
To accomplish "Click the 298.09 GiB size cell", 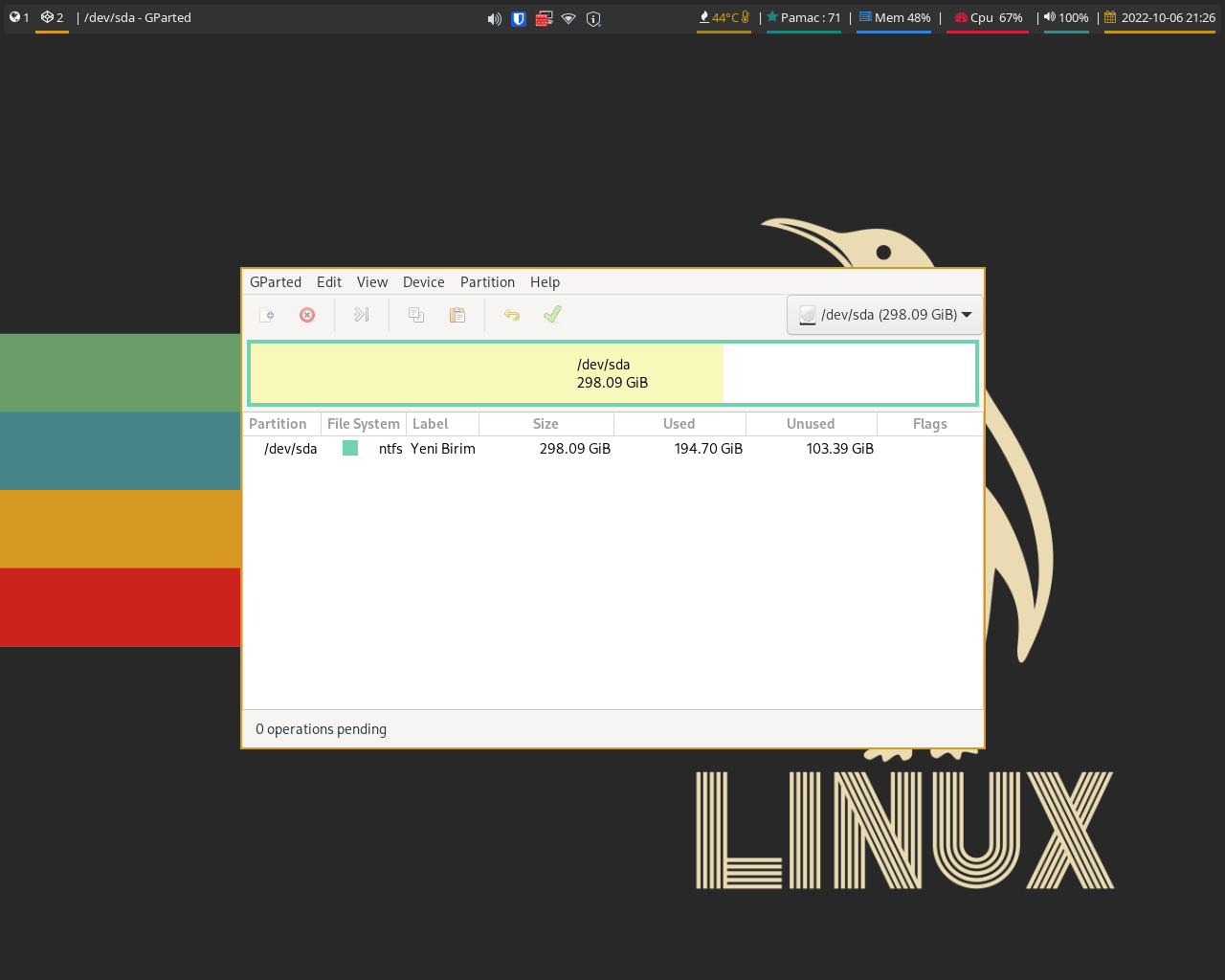I will [x=574, y=449].
